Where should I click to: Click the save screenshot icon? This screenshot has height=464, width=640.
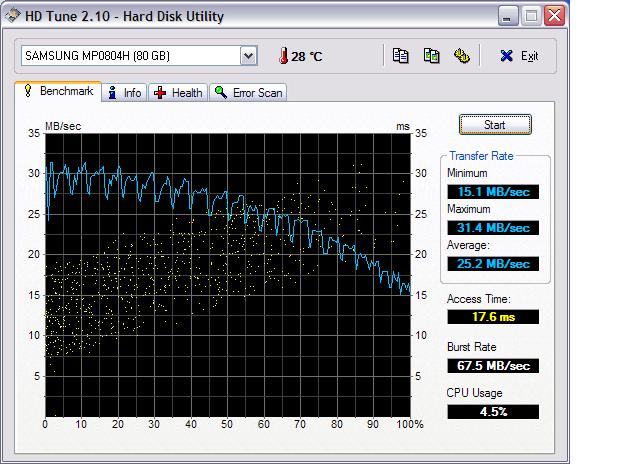coord(431,56)
